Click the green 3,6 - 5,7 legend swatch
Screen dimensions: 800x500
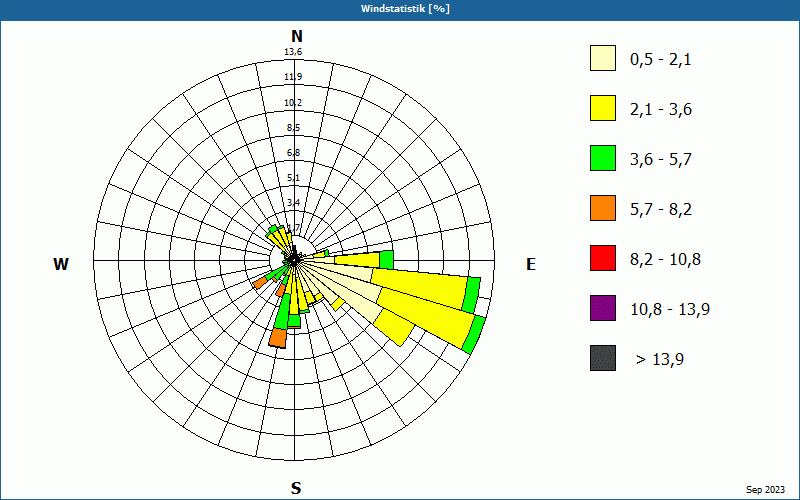coord(603,158)
